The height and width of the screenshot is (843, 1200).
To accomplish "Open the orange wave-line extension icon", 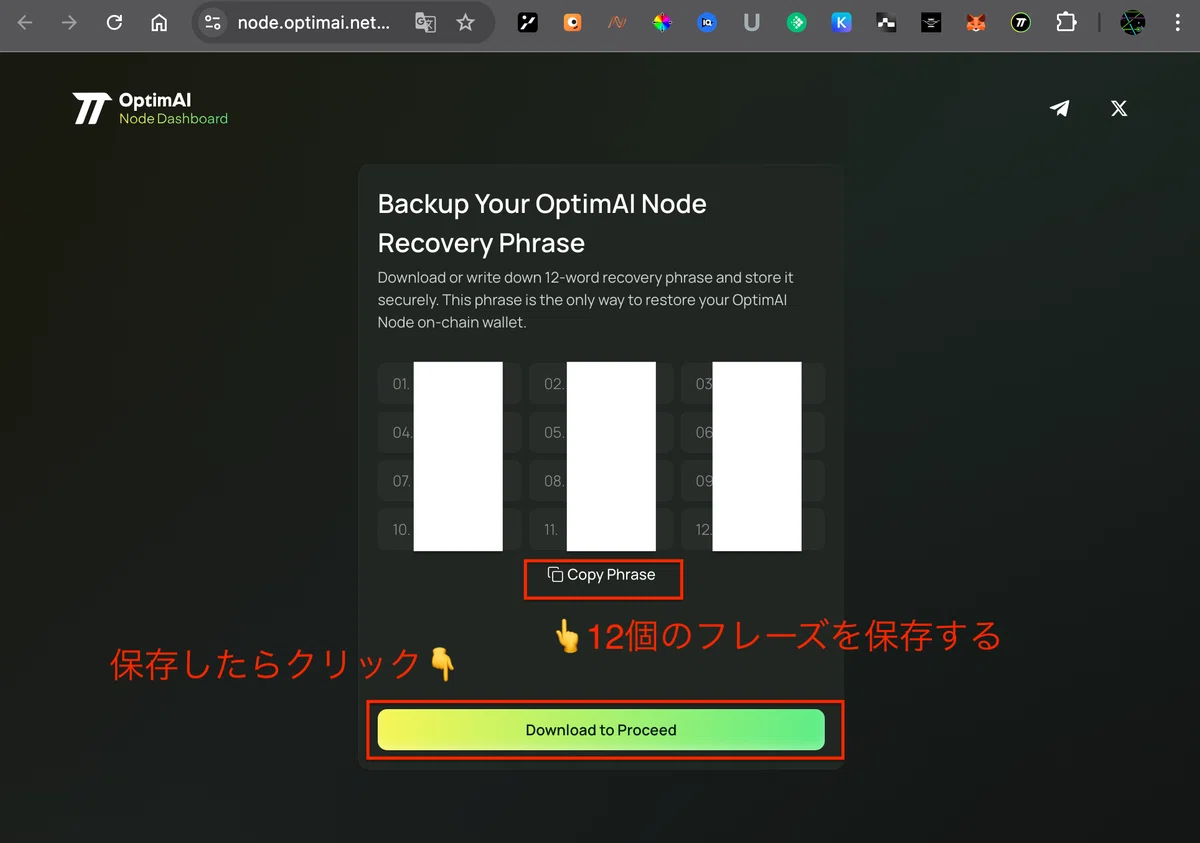I will [617, 22].
